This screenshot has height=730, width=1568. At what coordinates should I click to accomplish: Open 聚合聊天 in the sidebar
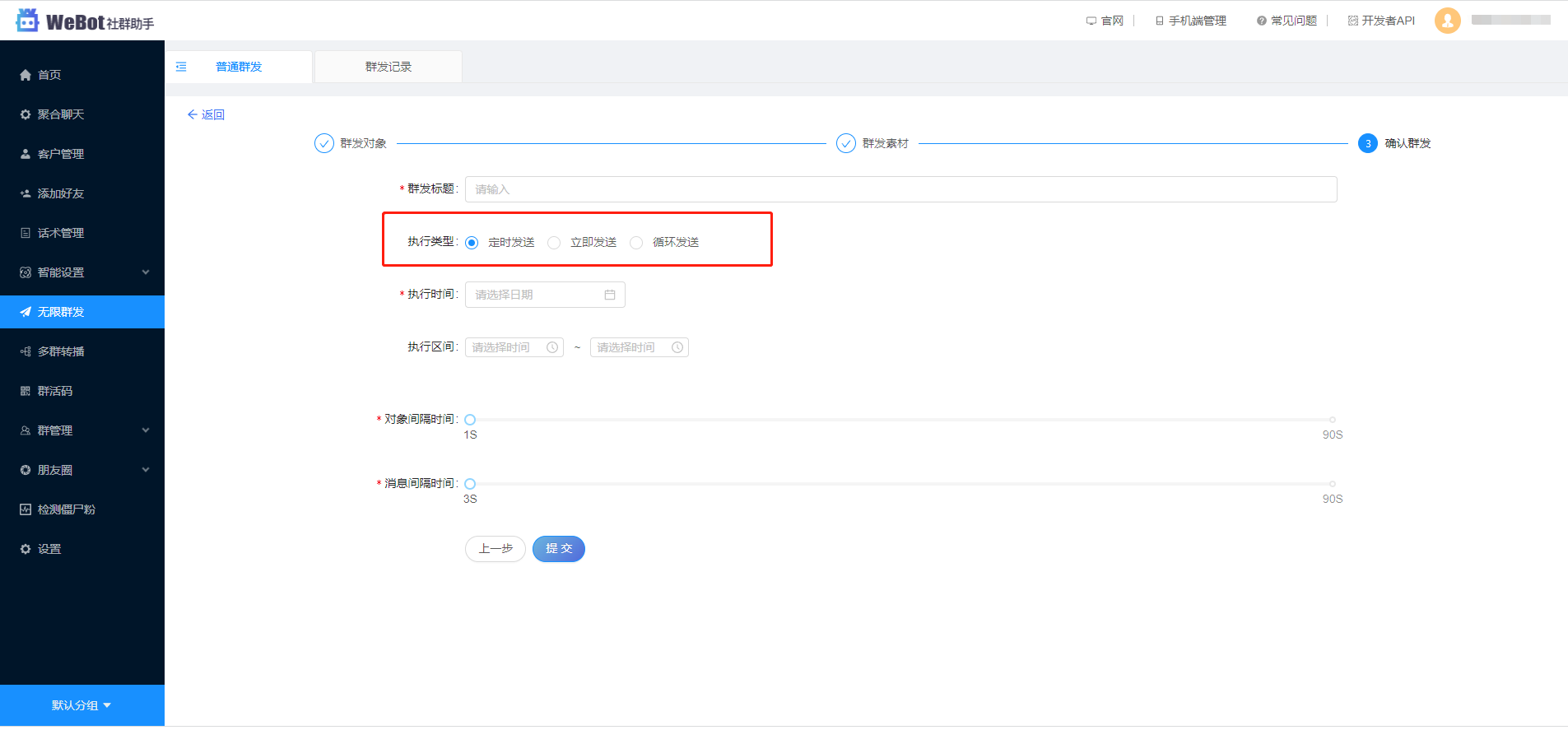82,114
